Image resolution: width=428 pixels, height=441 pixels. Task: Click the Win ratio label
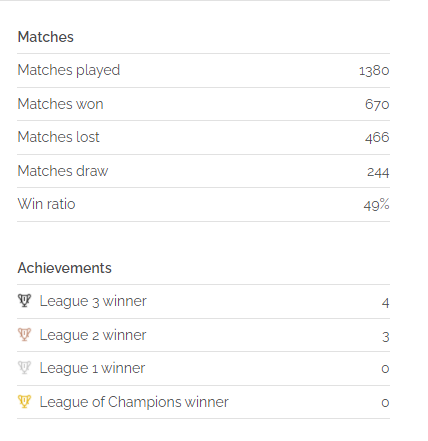[x=46, y=204]
